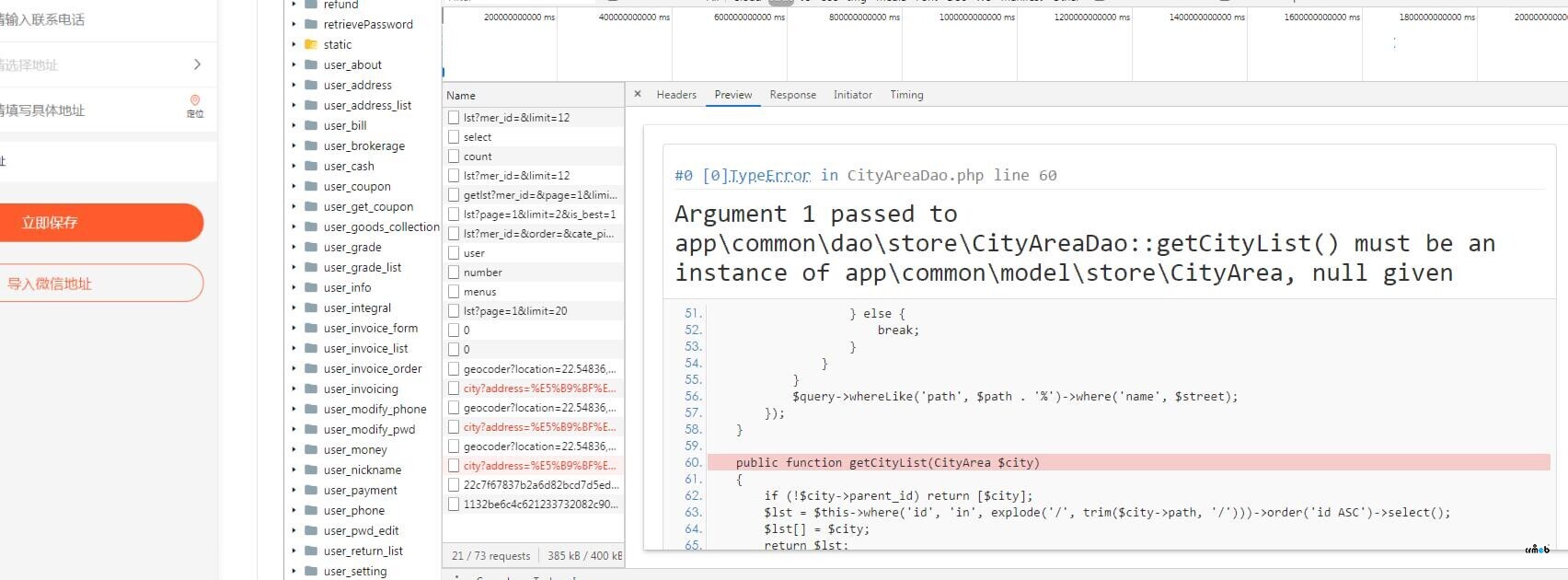Click the user_goods_collection folder icon
The height and width of the screenshot is (580, 1568).
(311, 226)
